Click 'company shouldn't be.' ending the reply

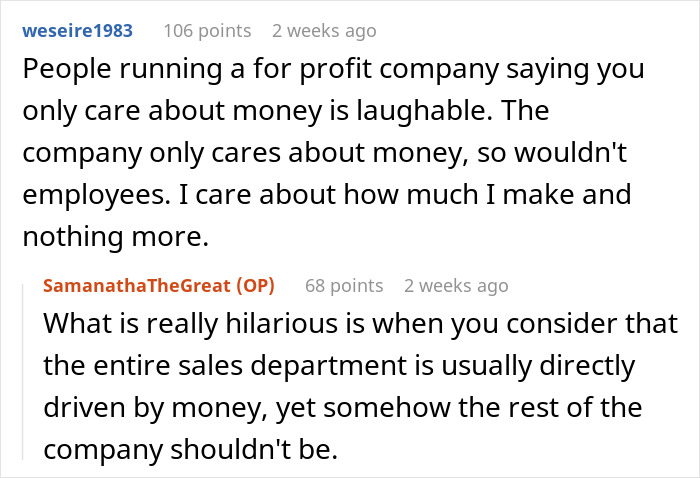[x=192, y=448]
